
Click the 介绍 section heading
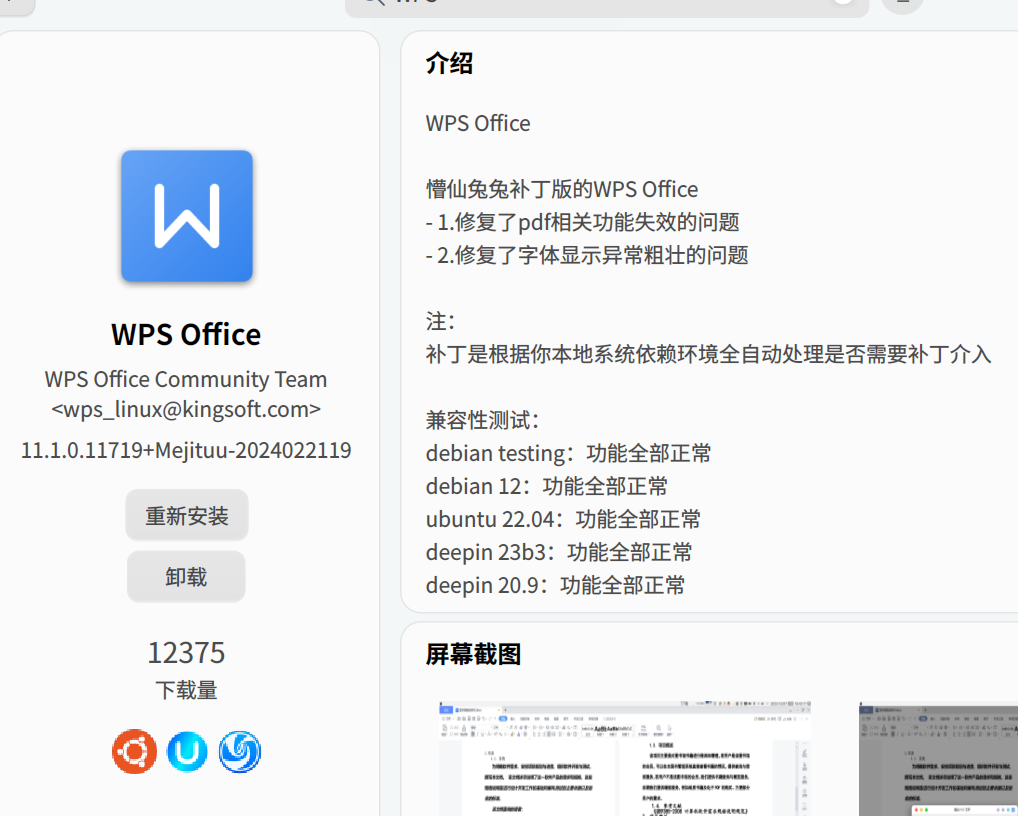point(449,64)
